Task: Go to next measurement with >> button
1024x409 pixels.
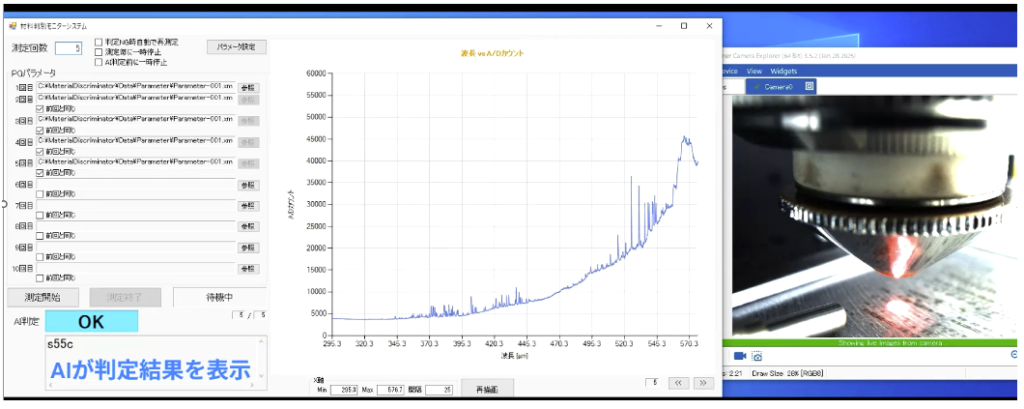Action: (x=703, y=382)
